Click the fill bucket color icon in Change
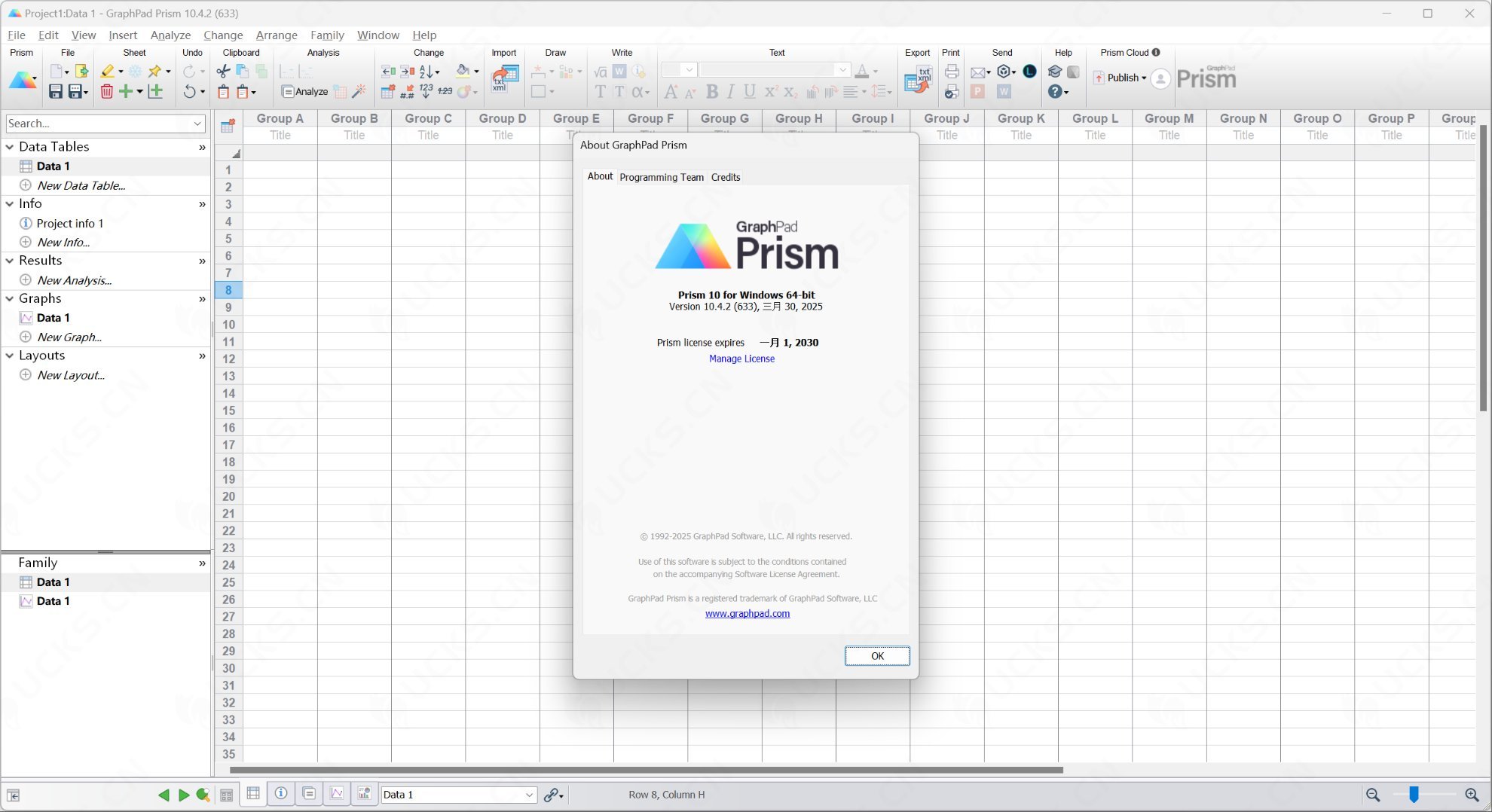Viewport: 1492px width, 812px height. click(x=463, y=71)
